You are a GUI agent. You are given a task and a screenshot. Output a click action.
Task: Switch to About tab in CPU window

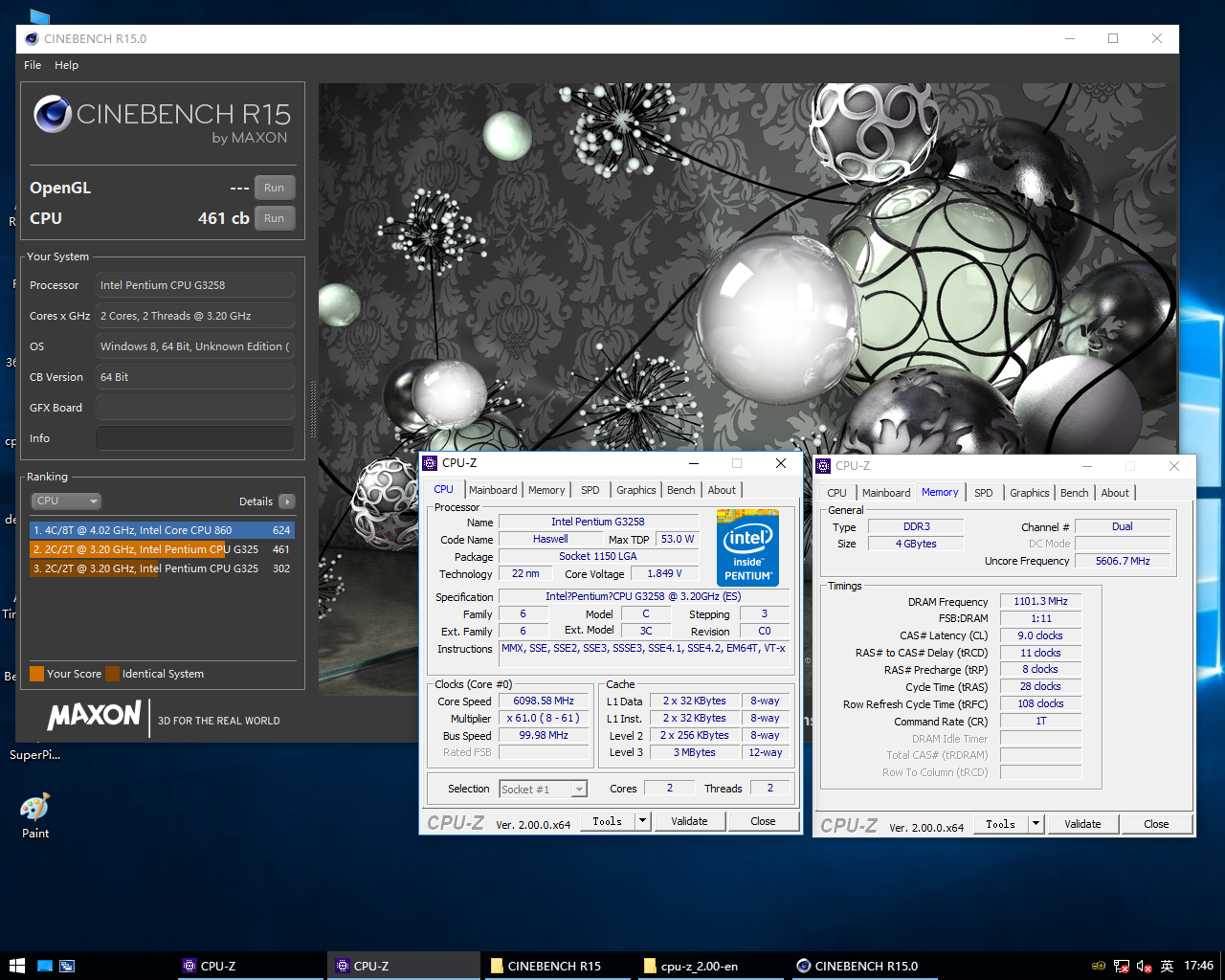tap(722, 490)
